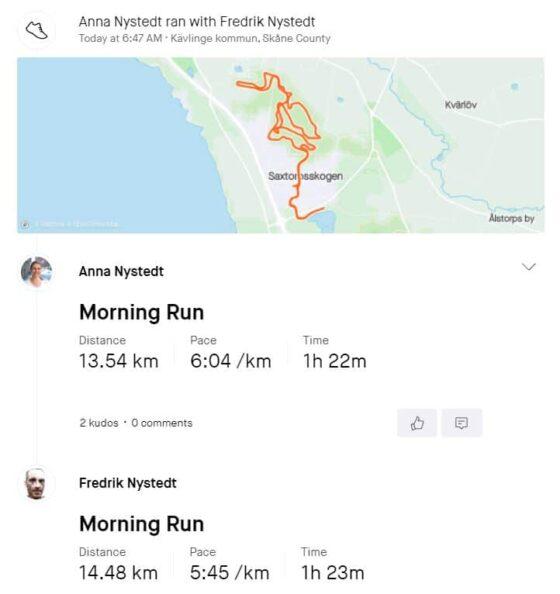
Task: Click the Saxtorpsskogen label on map
Action: pyautogui.click(x=305, y=176)
